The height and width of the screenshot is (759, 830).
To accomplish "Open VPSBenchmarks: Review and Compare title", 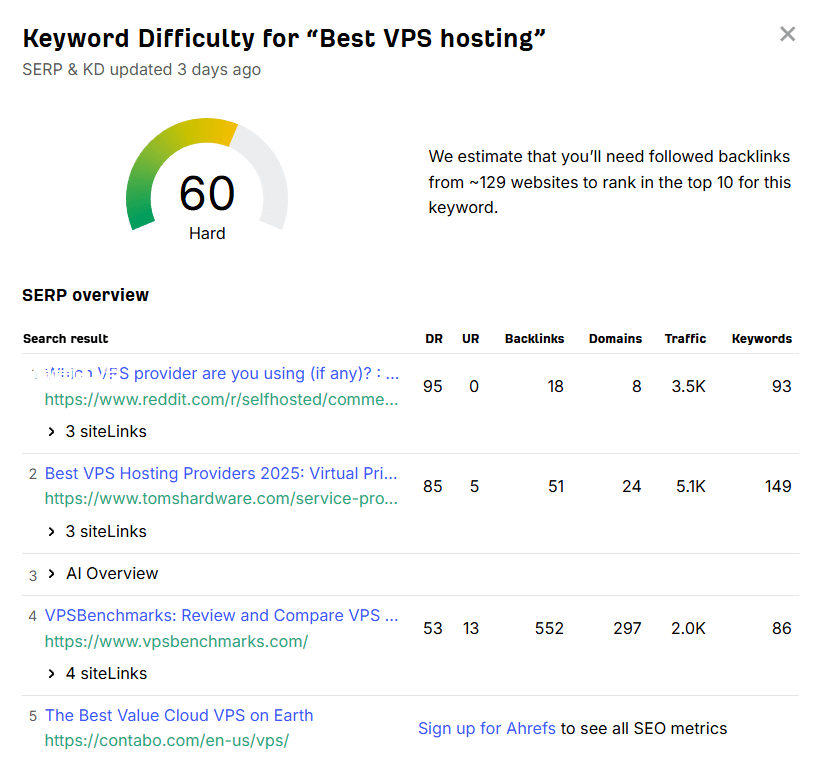I will (221, 616).
